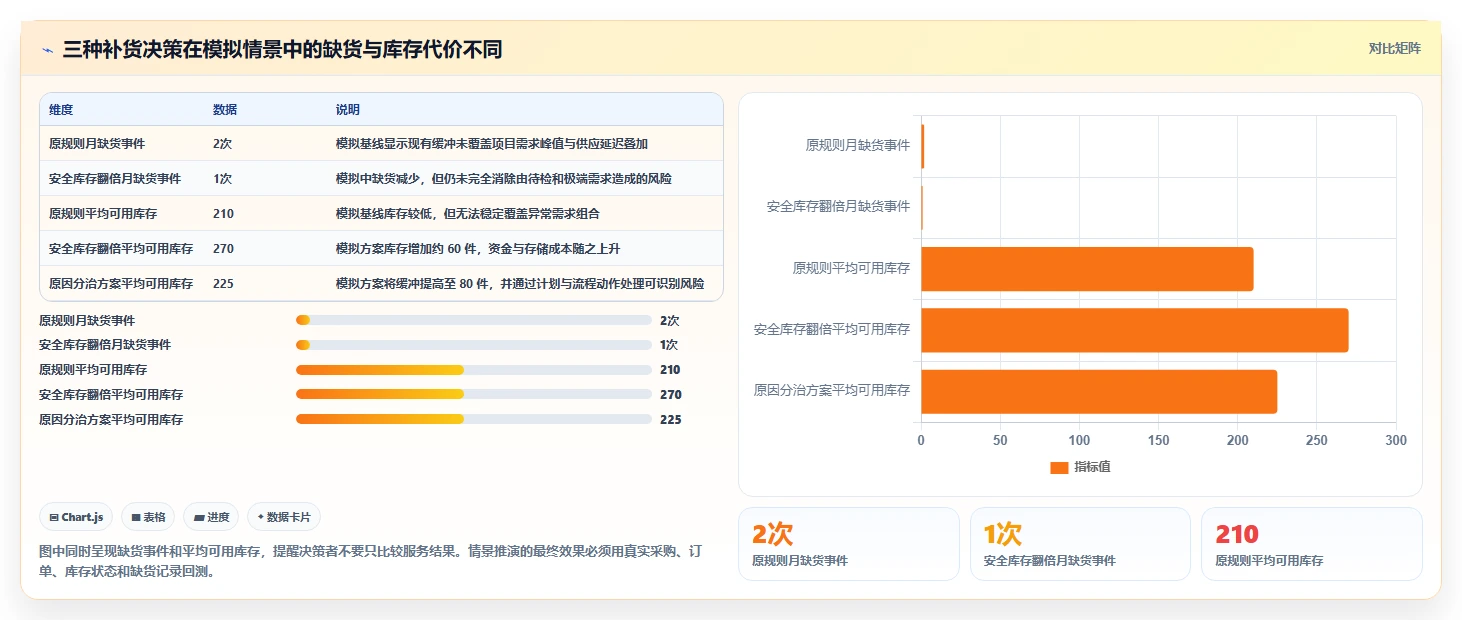Click description starting 模拟基线库存较低

point(468,214)
